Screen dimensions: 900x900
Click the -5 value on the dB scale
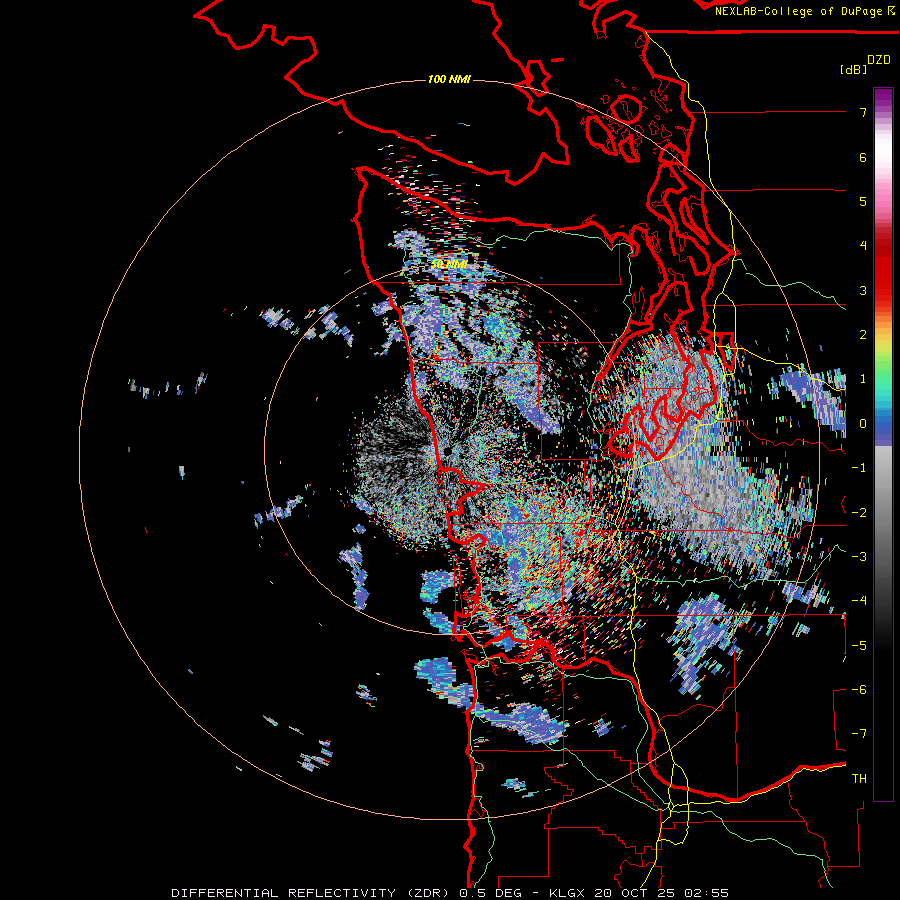pos(859,646)
